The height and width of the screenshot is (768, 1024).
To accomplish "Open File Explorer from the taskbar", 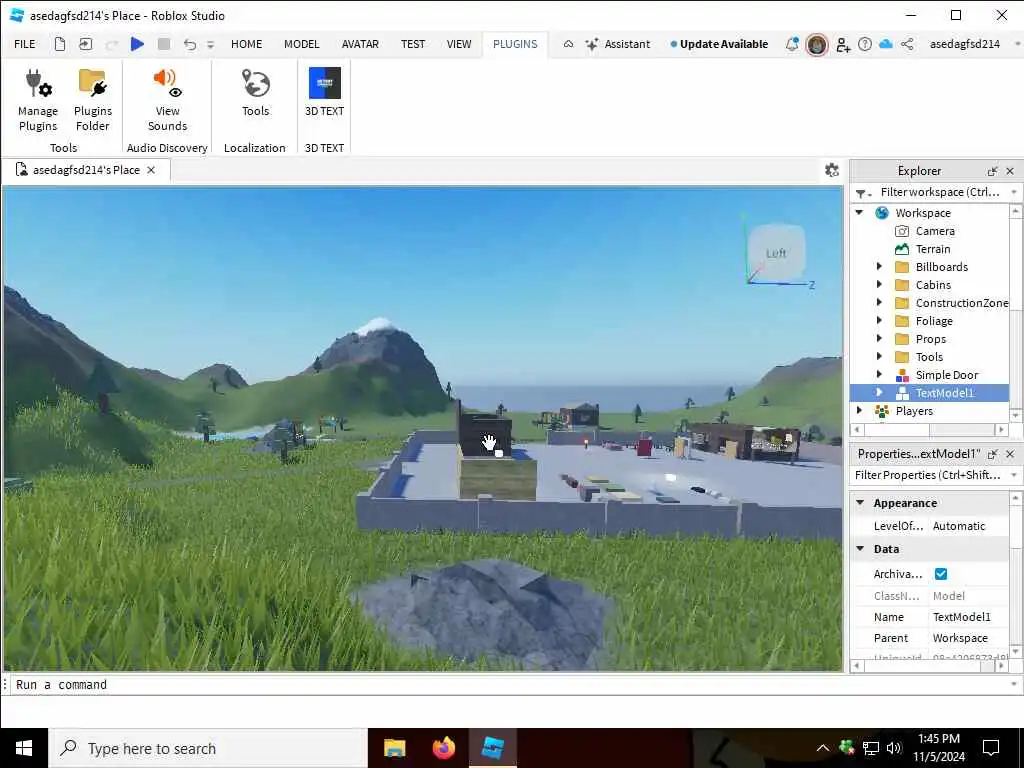I will [394, 748].
